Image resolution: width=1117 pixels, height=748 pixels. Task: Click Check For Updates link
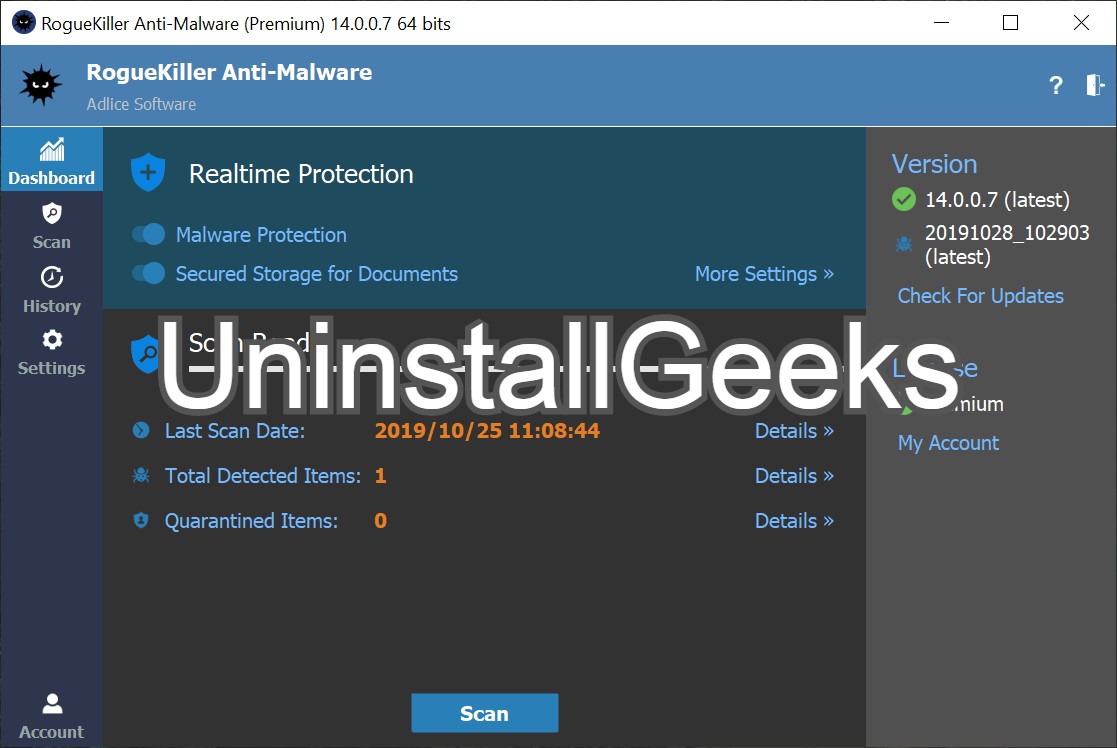(x=980, y=296)
